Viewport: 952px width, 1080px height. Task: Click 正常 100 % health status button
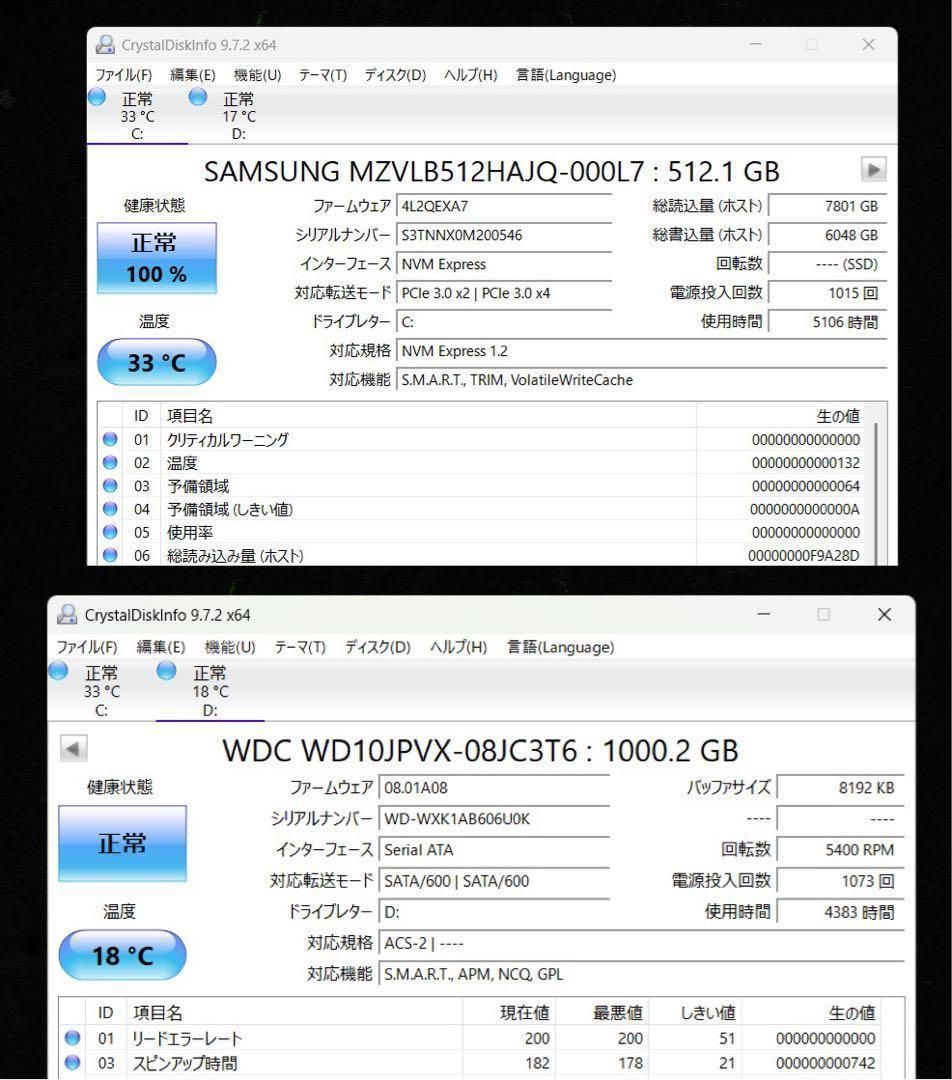tap(156, 258)
